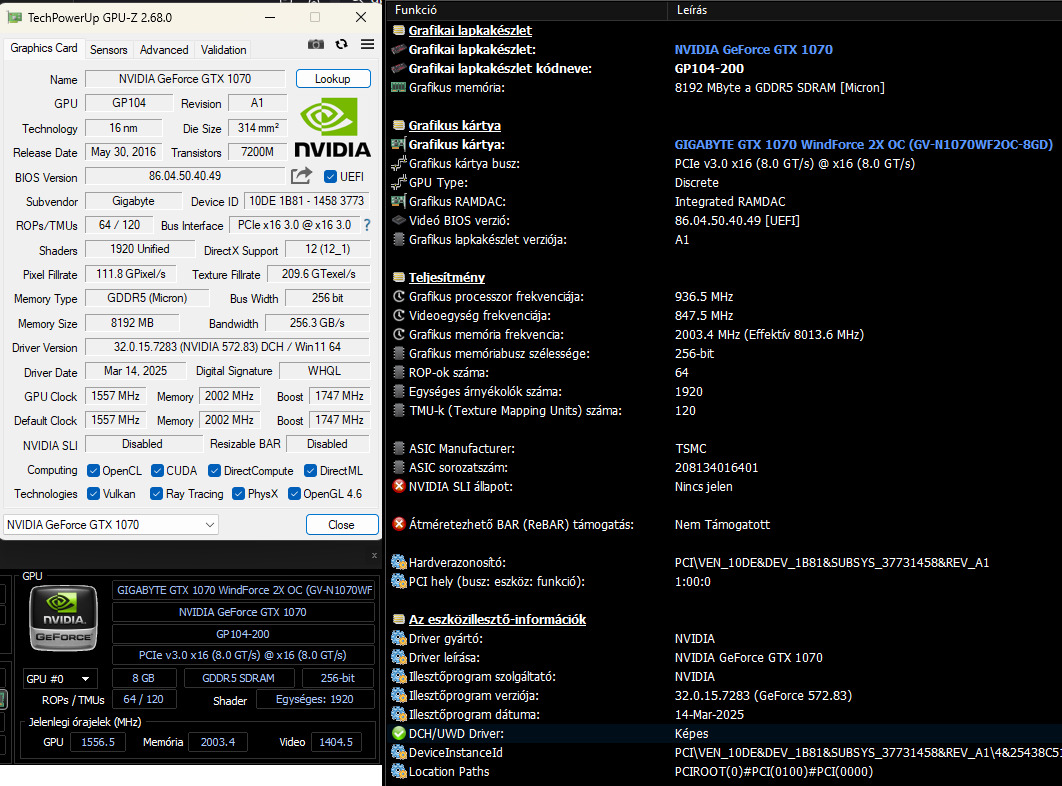Collapse the Grafikai lapkakészlet section header
This screenshot has width=1062, height=786.
click(469, 30)
